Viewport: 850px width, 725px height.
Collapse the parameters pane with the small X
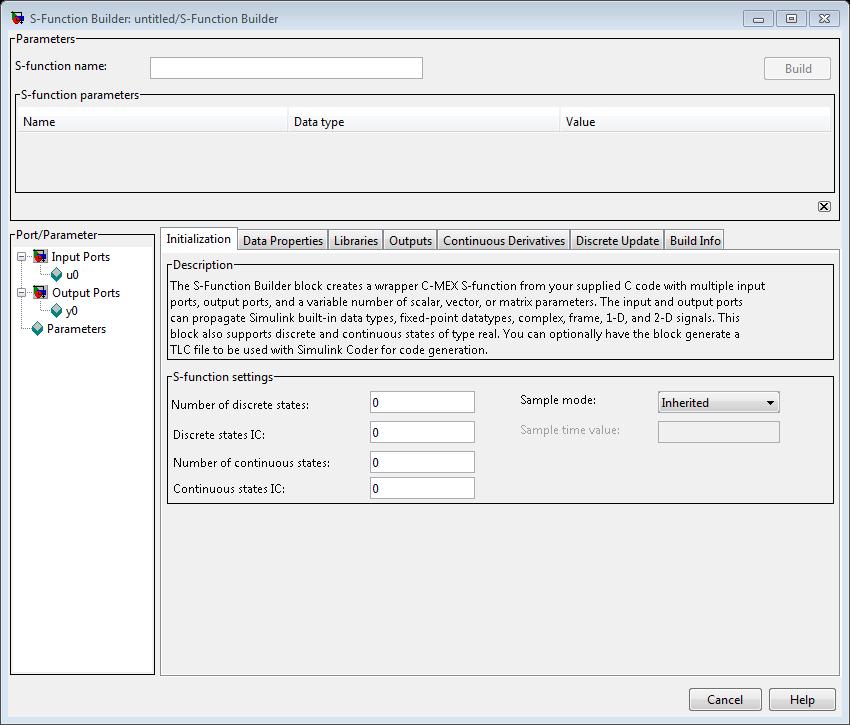[x=824, y=207]
